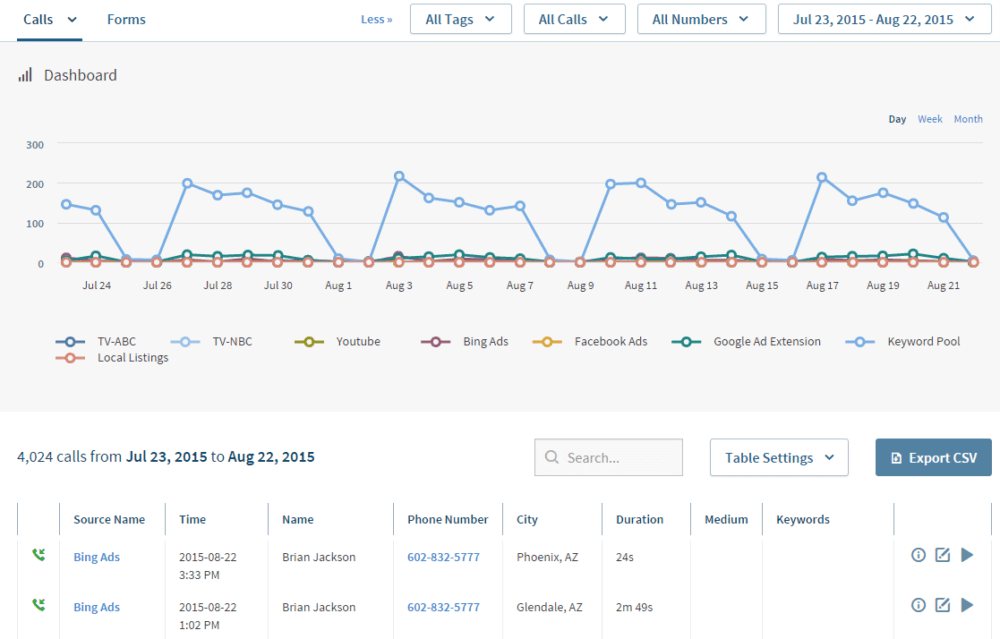Open the All Tags dropdown
Screen dimensions: 1000x639
tap(460, 19)
